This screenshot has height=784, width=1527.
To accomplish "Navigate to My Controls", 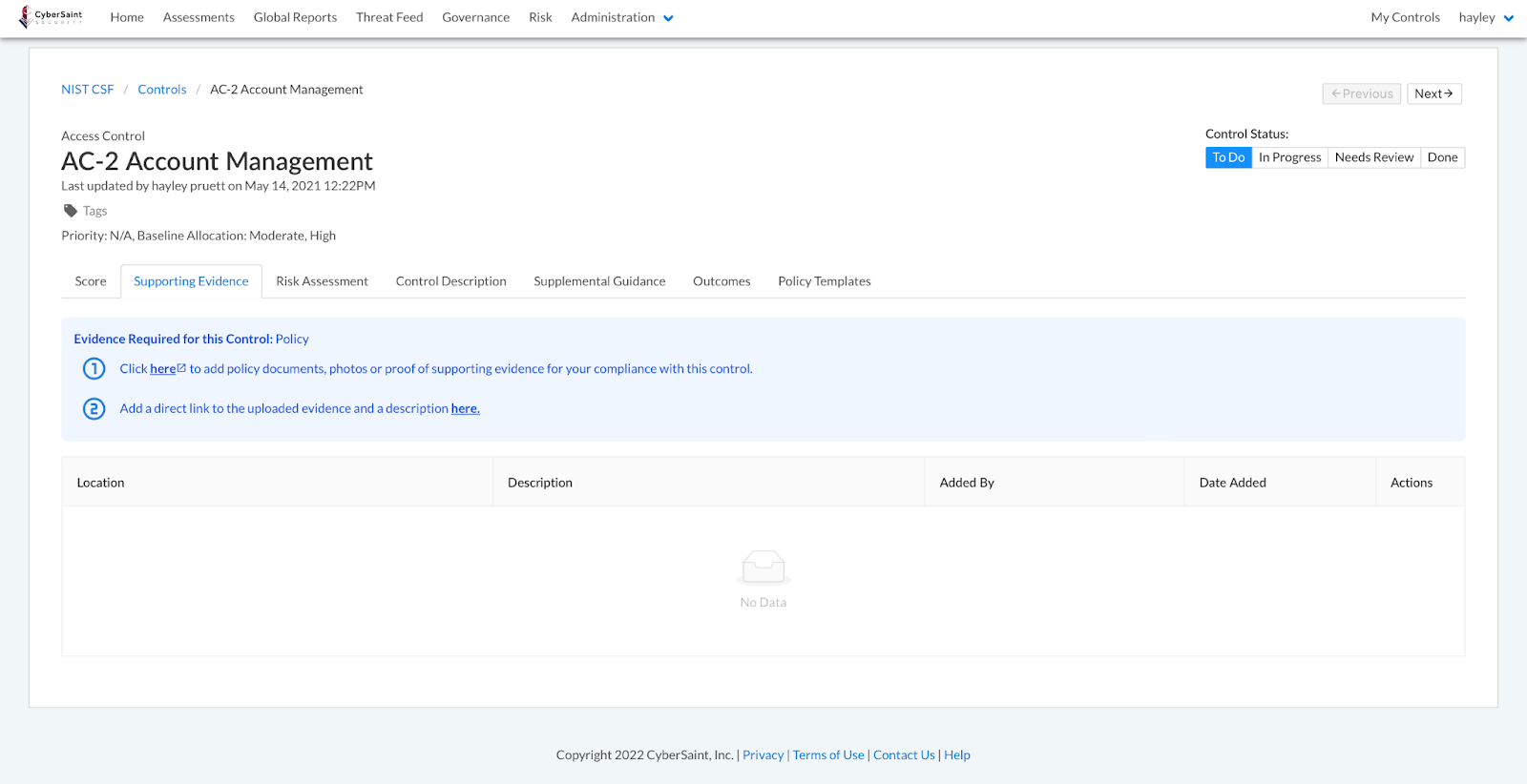I will [1405, 17].
